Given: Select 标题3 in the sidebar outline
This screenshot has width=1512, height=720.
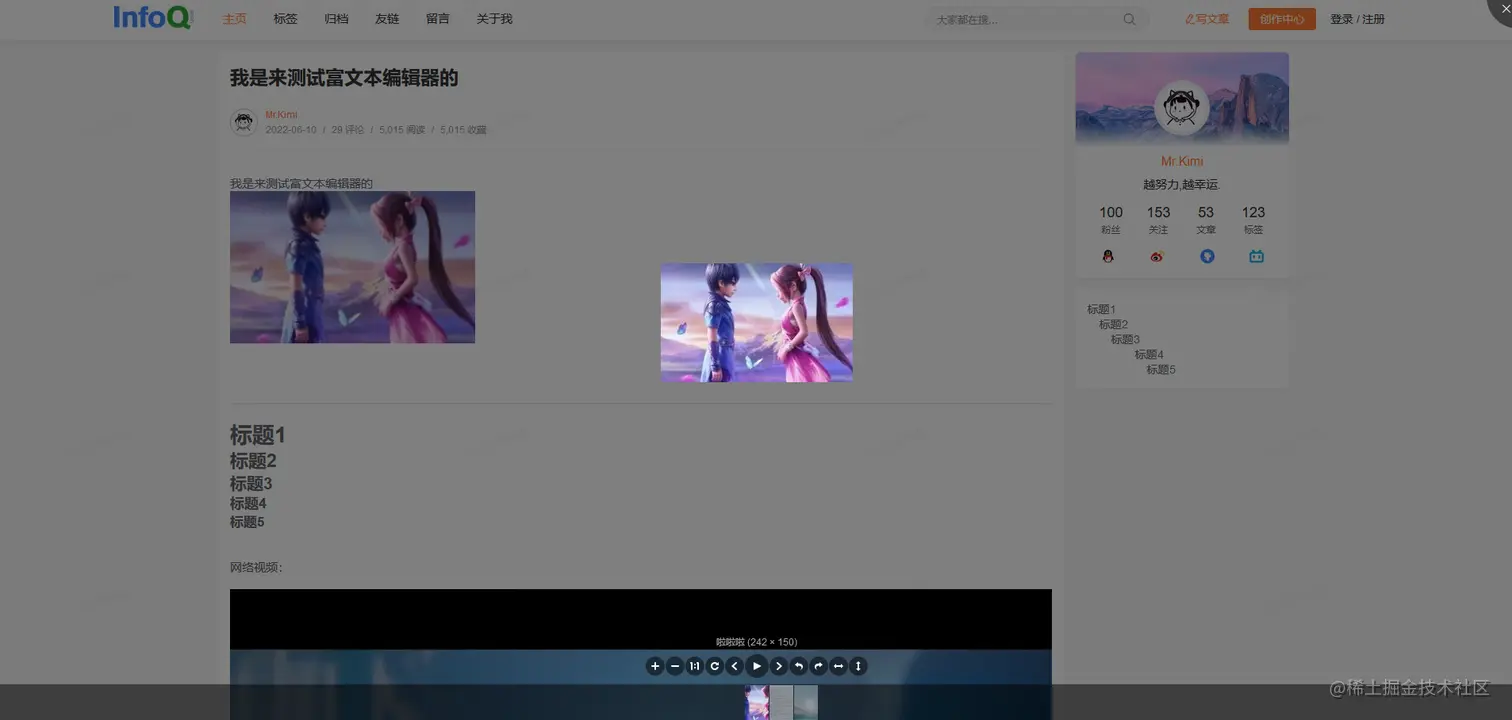Looking at the screenshot, I should (1124, 339).
